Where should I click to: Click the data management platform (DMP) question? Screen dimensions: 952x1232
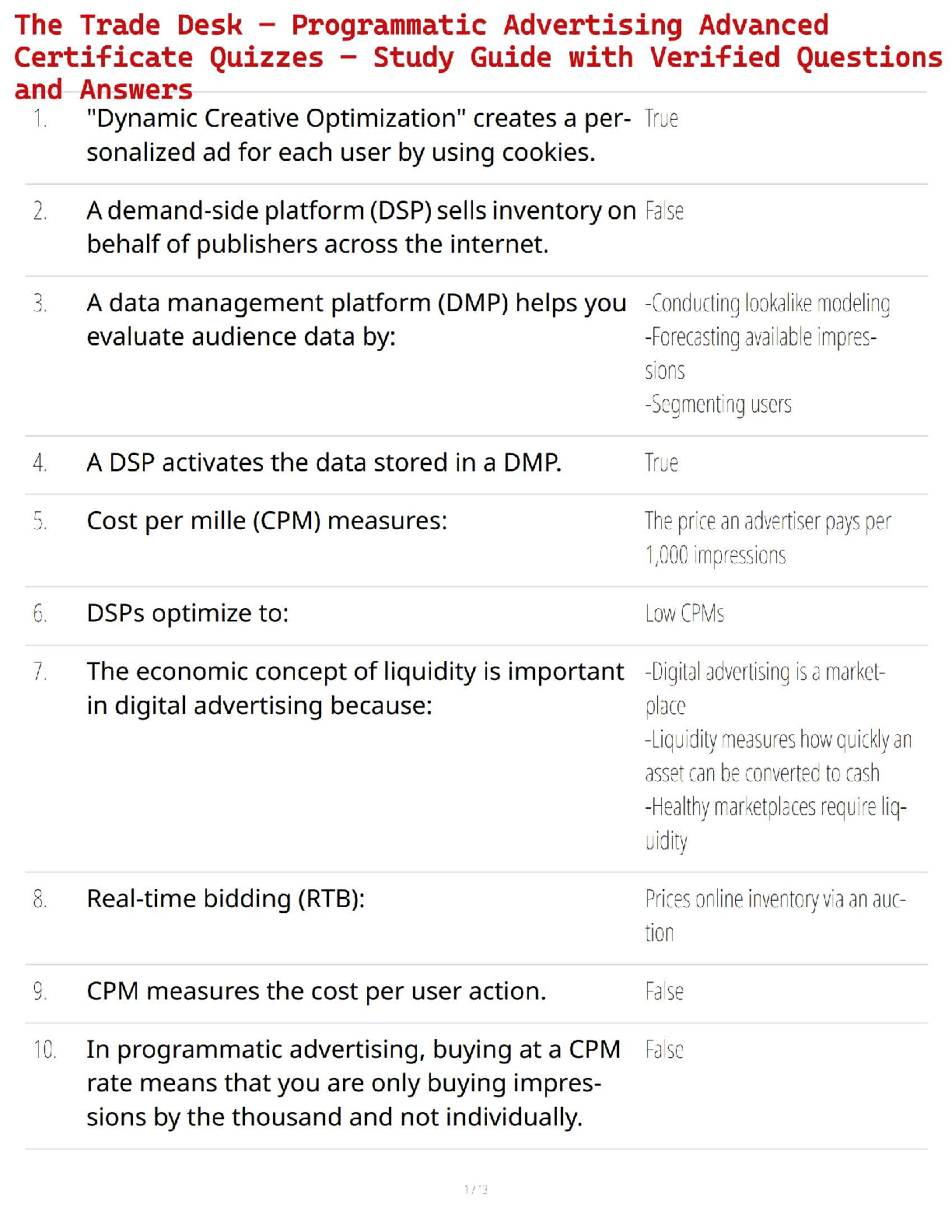(x=355, y=320)
